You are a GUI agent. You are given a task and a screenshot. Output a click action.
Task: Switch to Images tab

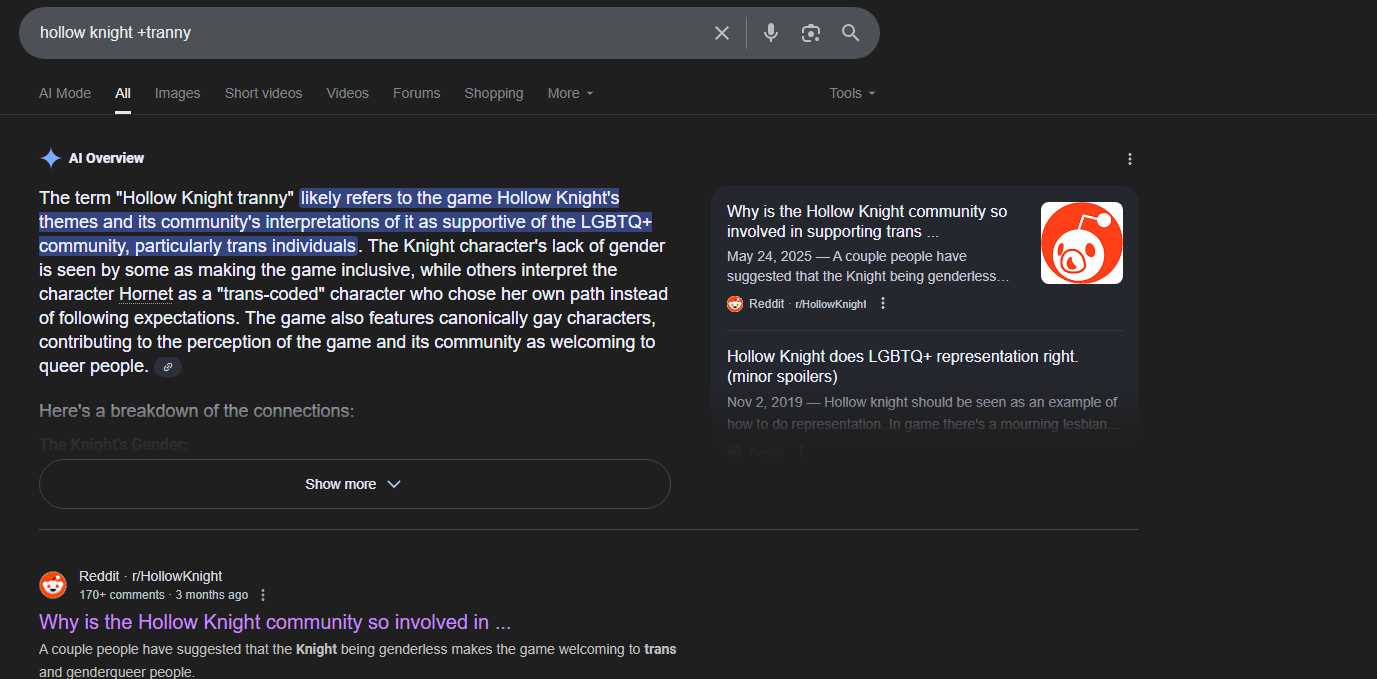[177, 93]
